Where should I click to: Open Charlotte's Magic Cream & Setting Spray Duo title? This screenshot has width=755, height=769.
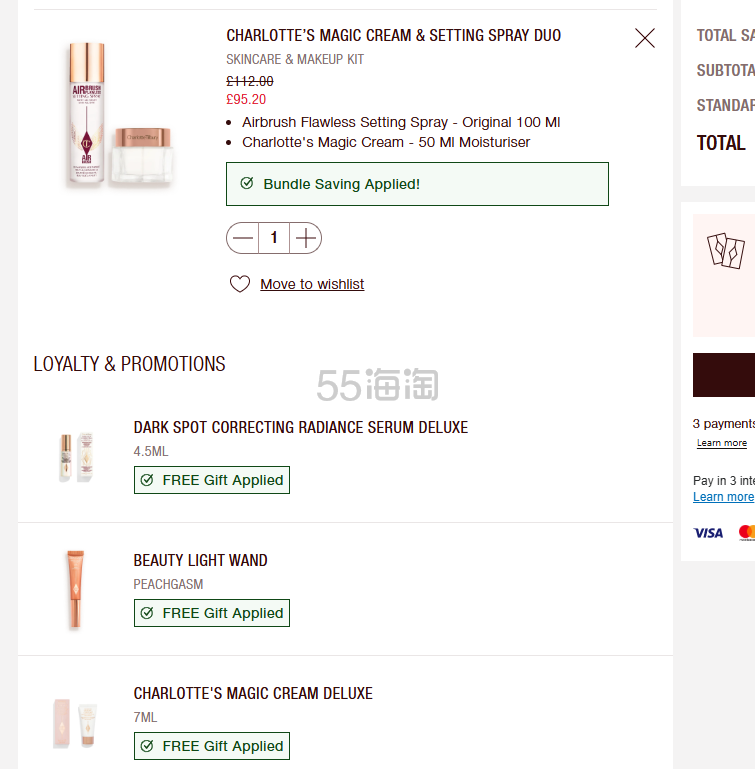(393, 36)
